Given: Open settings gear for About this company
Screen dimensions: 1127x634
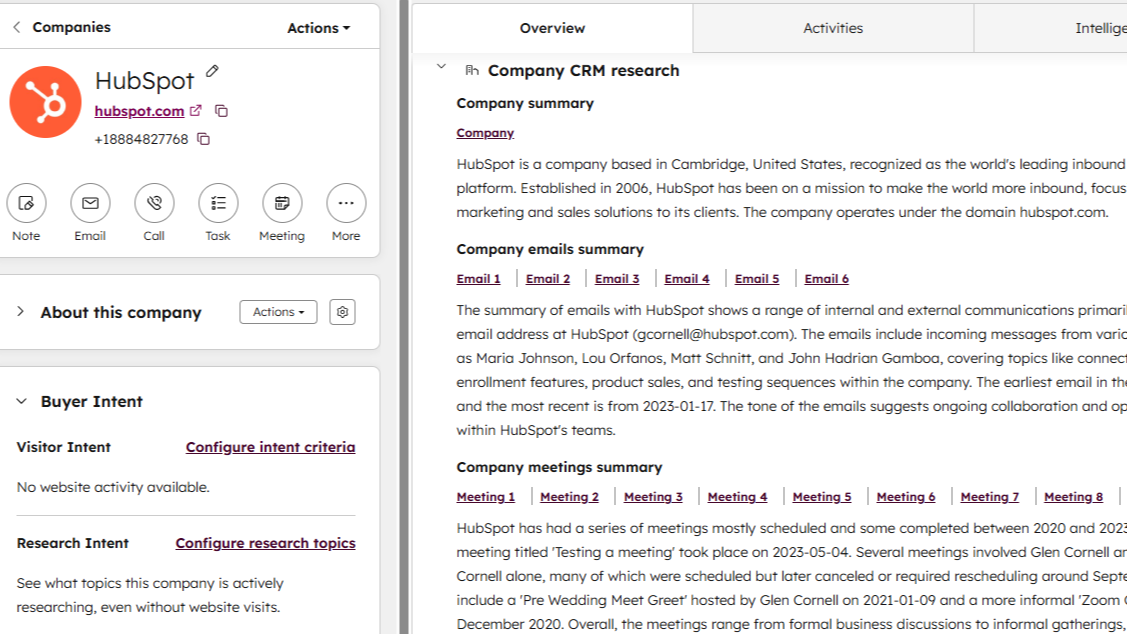Looking at the screenshot, I should [x=342, y=312].
